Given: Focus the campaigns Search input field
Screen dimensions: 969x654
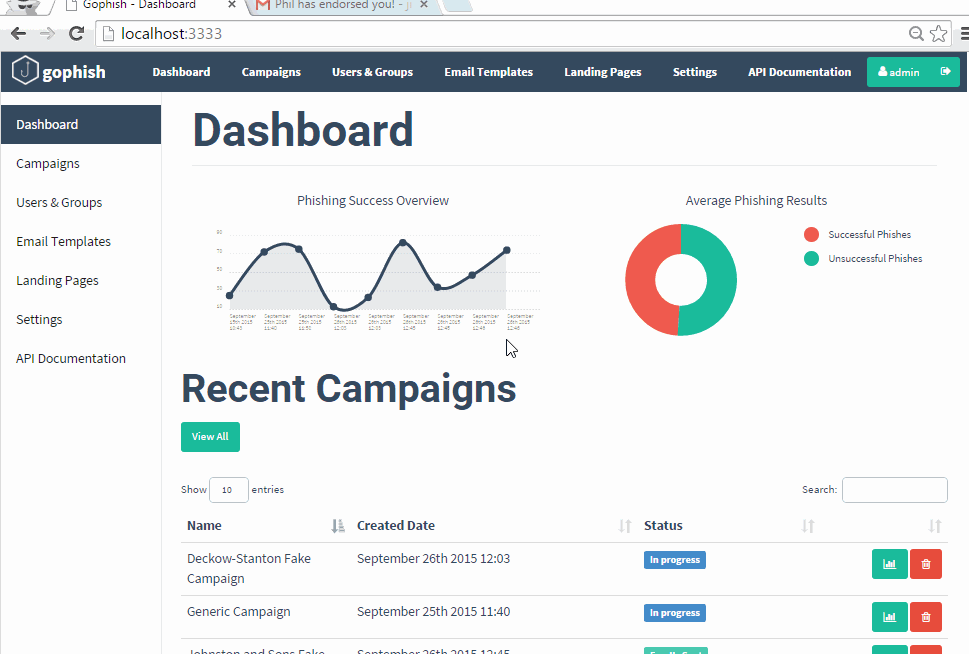Looking at the screenshot, I should click(x=894, y=490).
